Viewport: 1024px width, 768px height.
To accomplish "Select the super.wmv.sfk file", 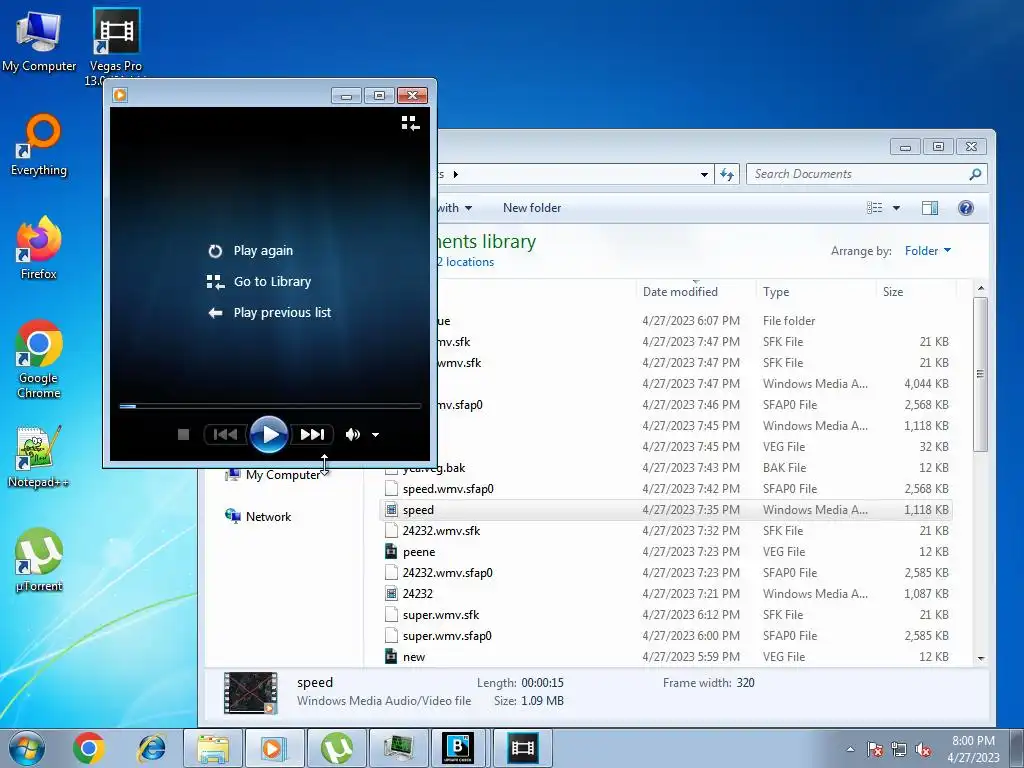I will point(432,615).
